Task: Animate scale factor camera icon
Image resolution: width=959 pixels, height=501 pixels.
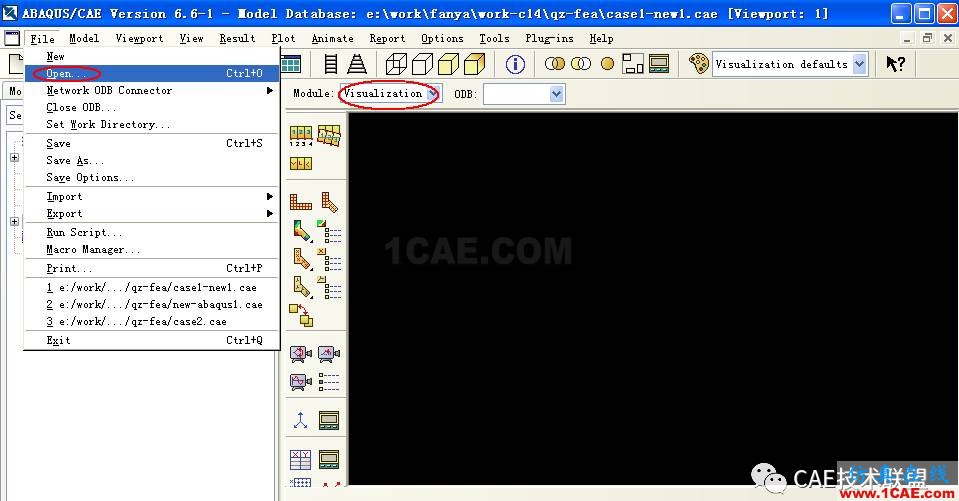Action: (x=300, y=354)
